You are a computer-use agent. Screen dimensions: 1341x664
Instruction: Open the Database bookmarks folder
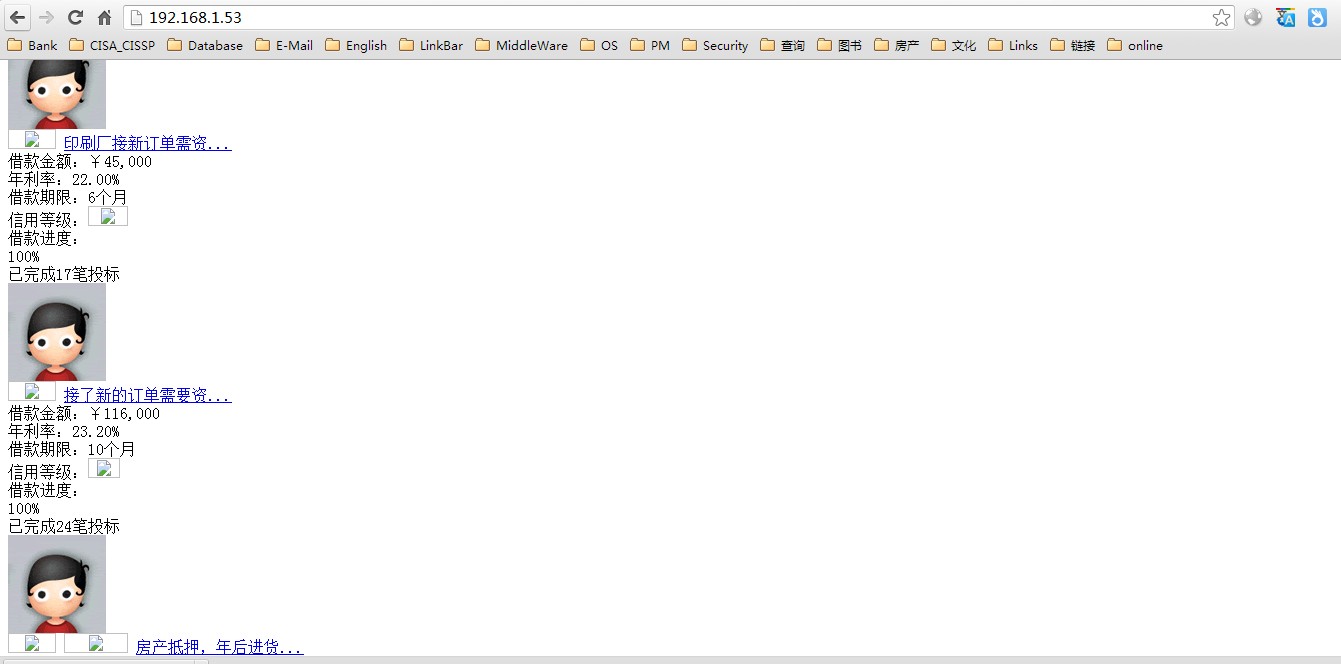tap(205, 45)
